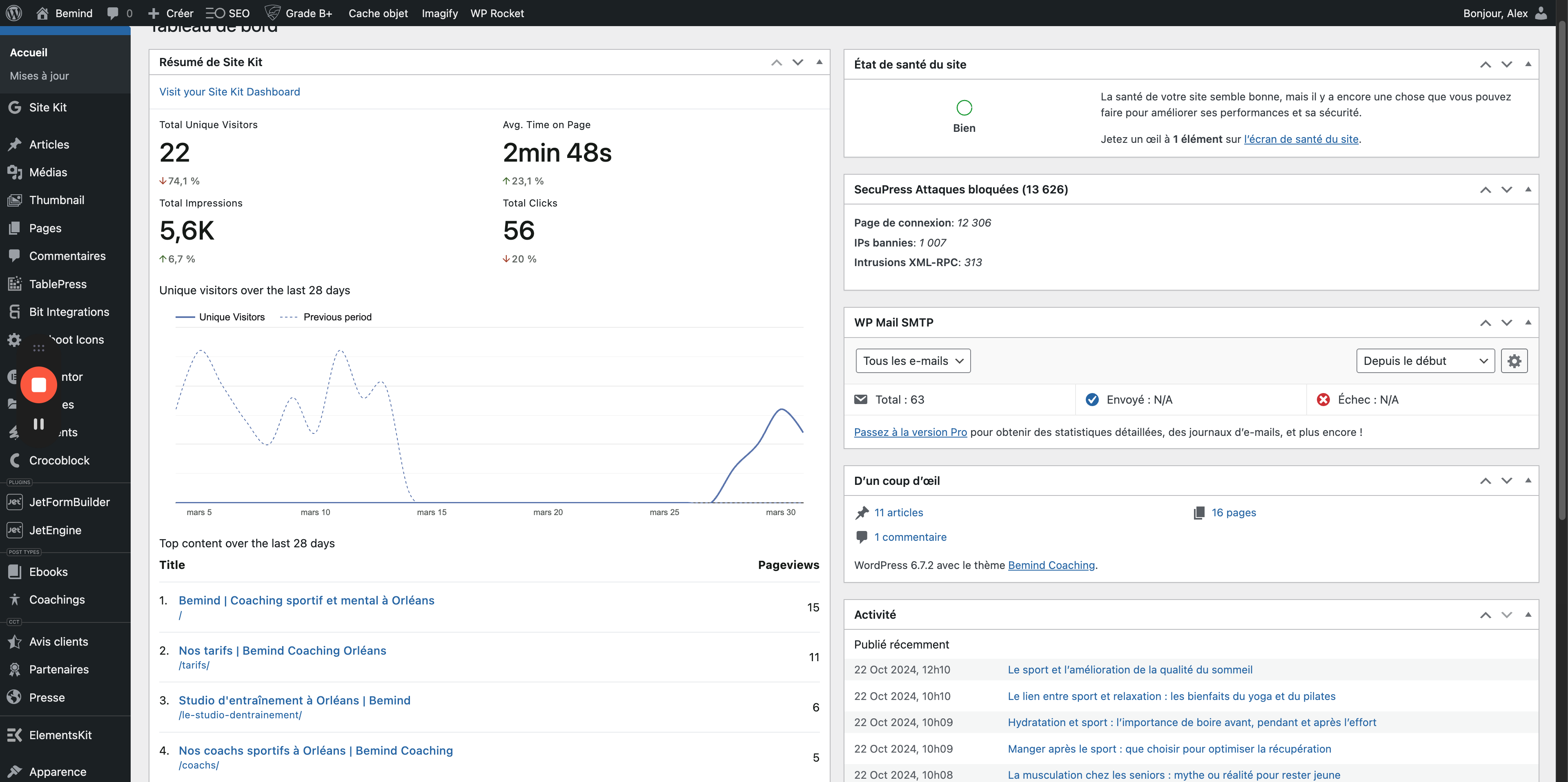Viewport: 1568px width, 782px height.
Task: Open the Bemind Coaching theme link
Action: click(1051, 565)
